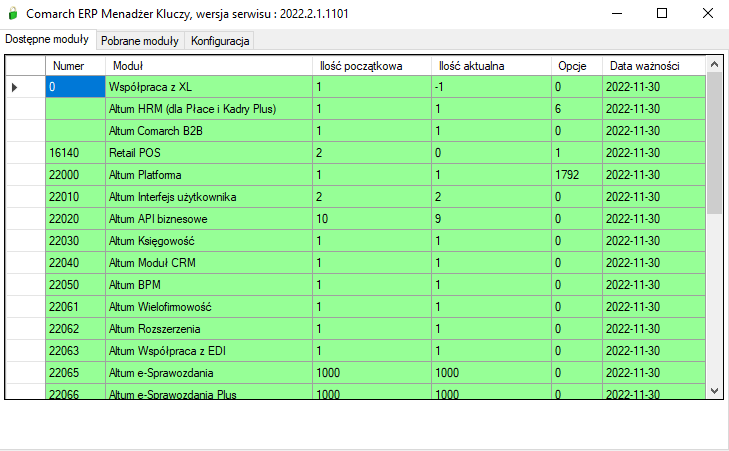Click scrollbar up arrow of module table
729x451 pixels.
715,65
